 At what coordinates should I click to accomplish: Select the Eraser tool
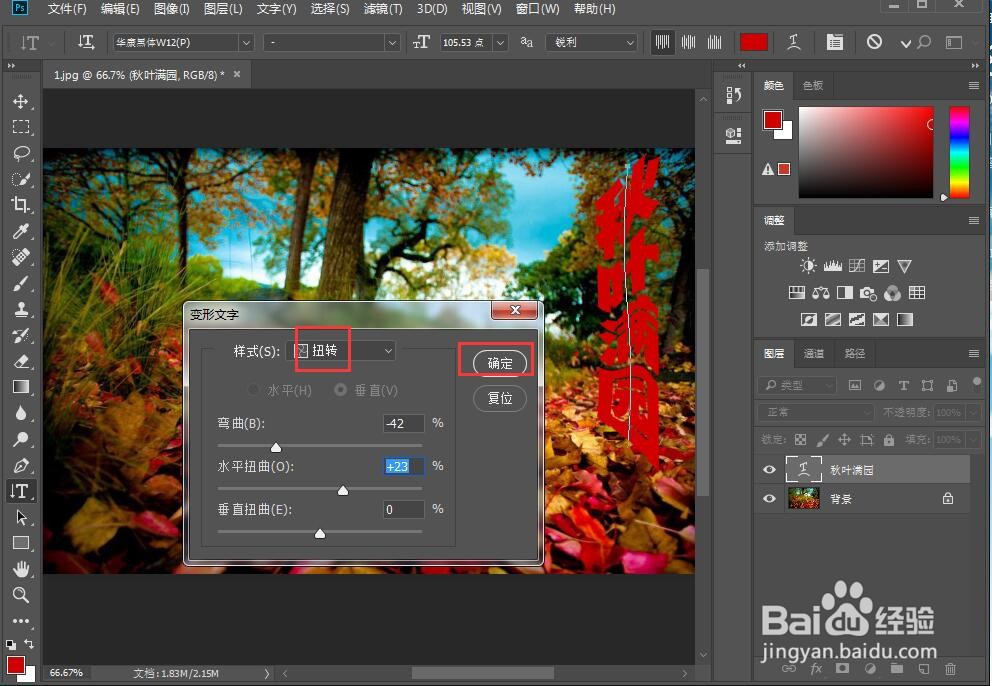point(21,361)
